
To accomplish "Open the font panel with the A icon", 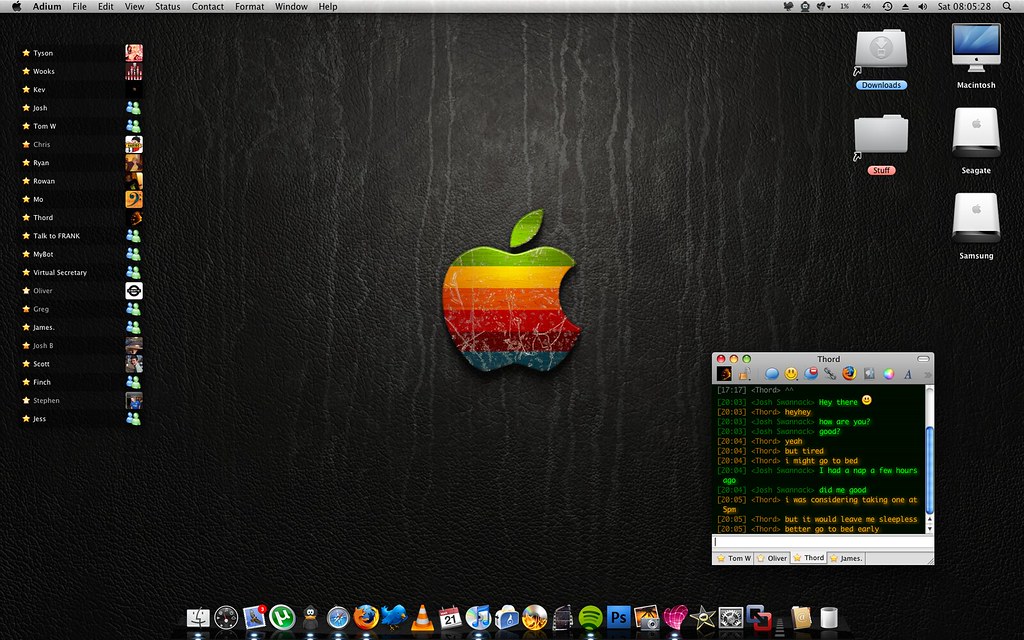I will [x=908, y=374].
